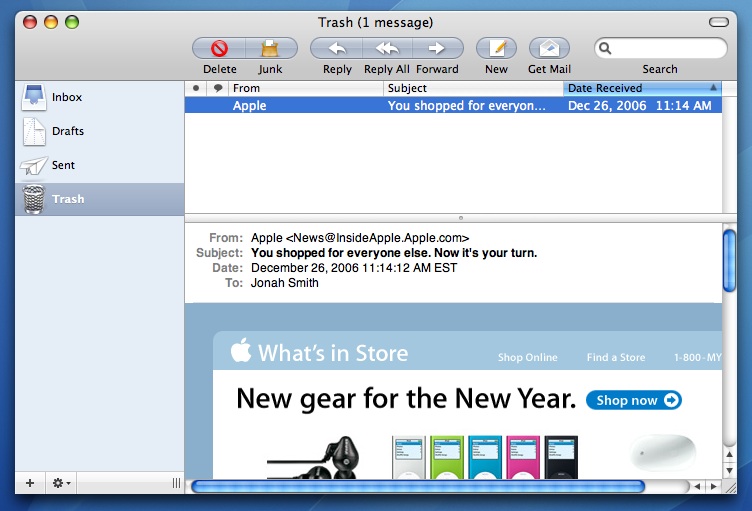Click the Reply arrow icon

click(337, 48)
